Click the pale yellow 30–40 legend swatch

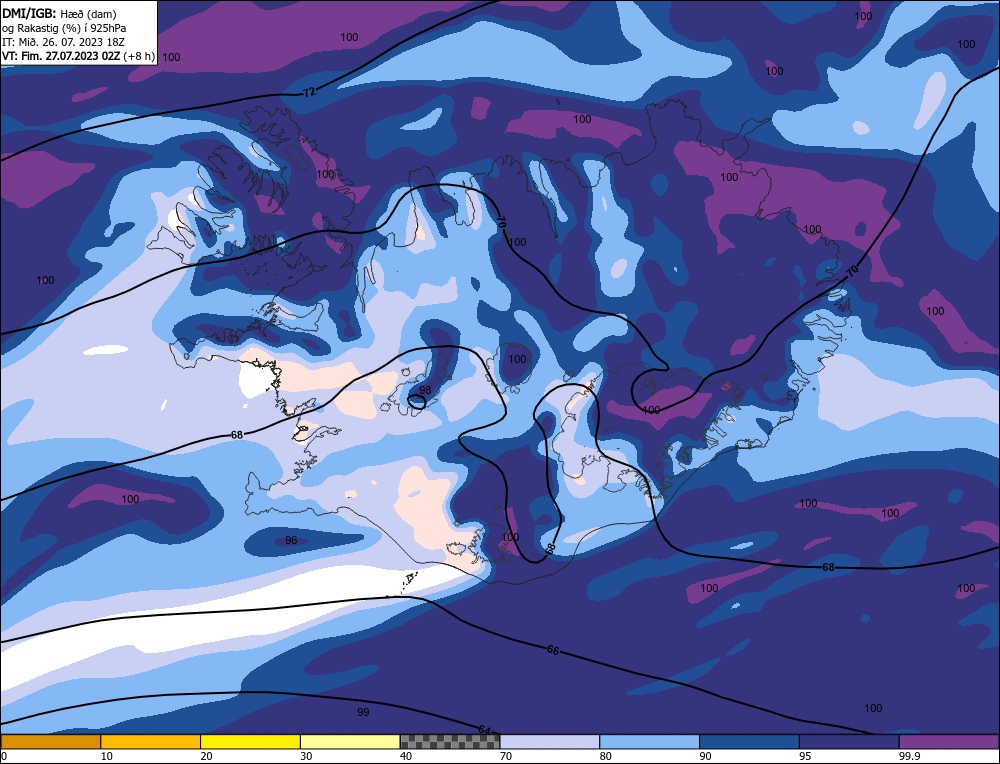coord(350,741)
